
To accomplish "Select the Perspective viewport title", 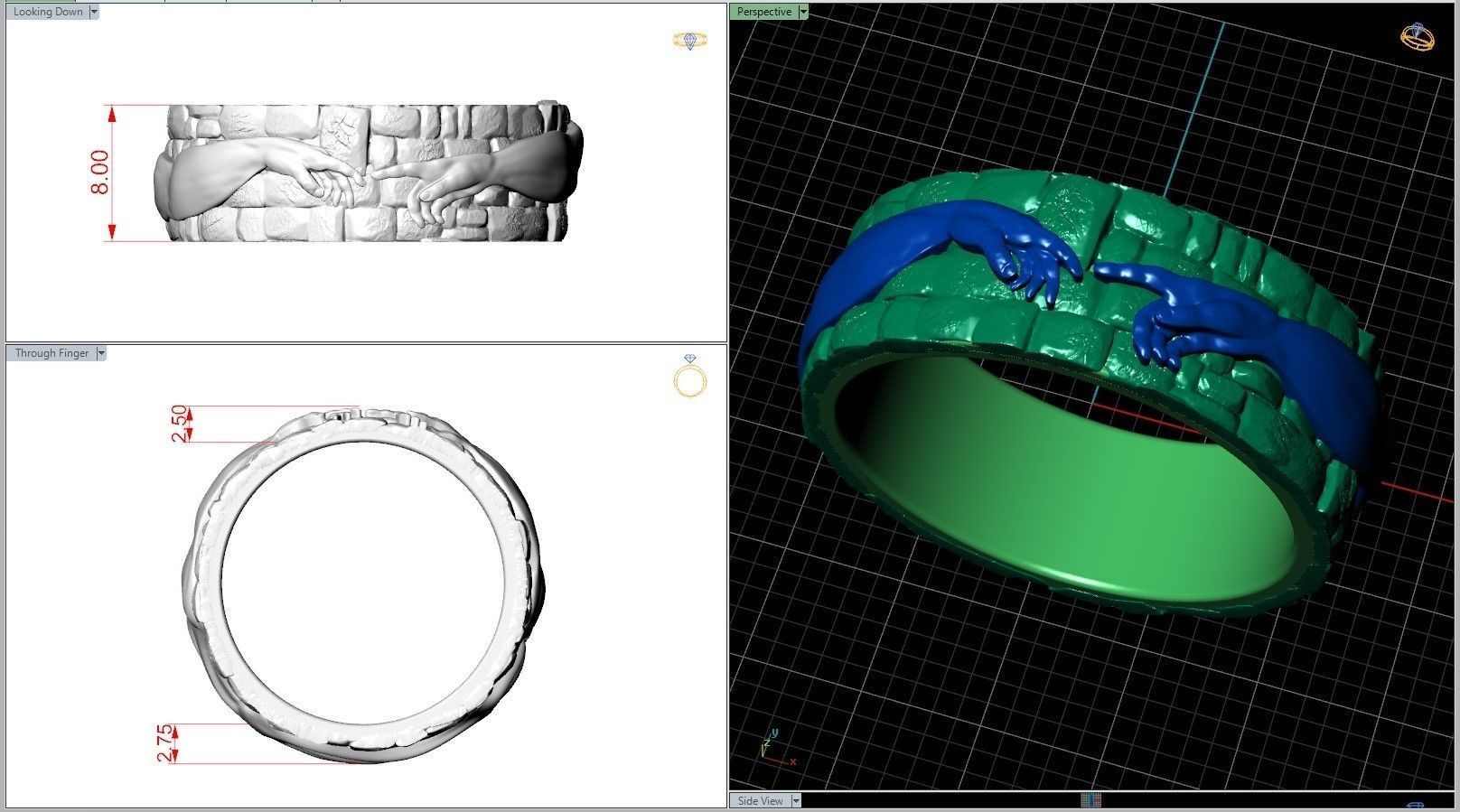I will point(764,12).
